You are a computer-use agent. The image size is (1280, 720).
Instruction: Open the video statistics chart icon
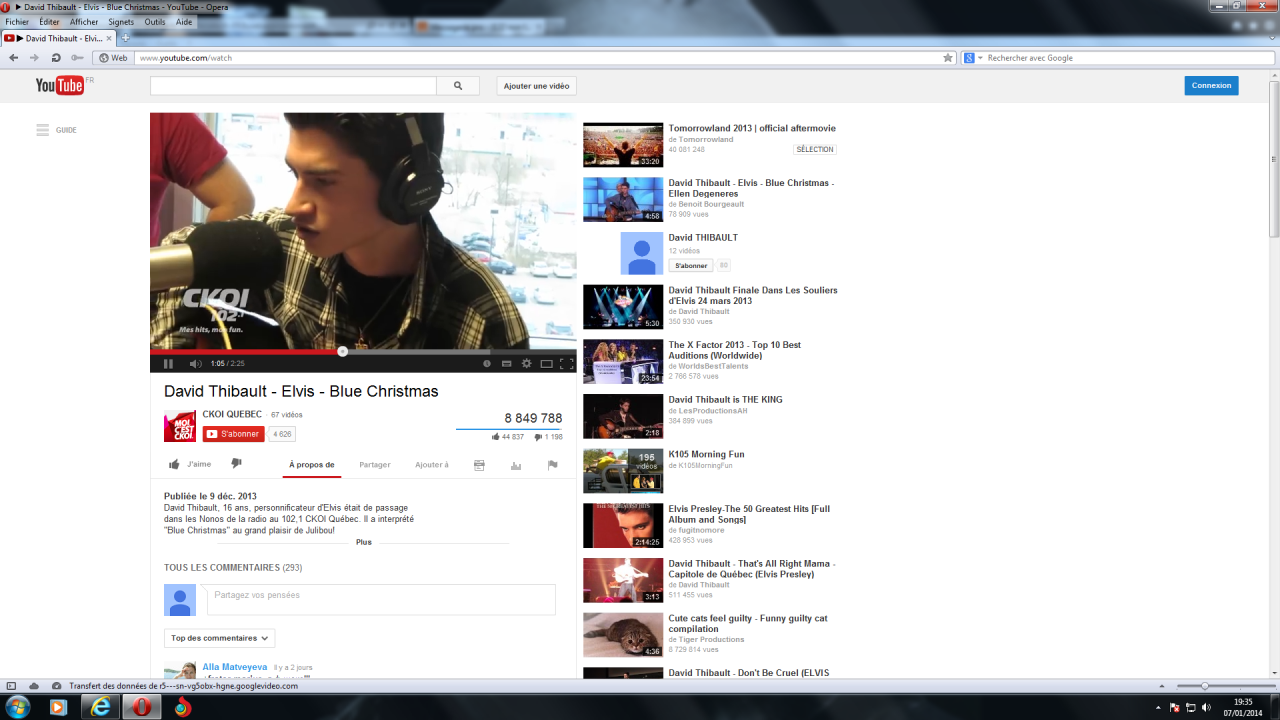[x=516, y=465]
